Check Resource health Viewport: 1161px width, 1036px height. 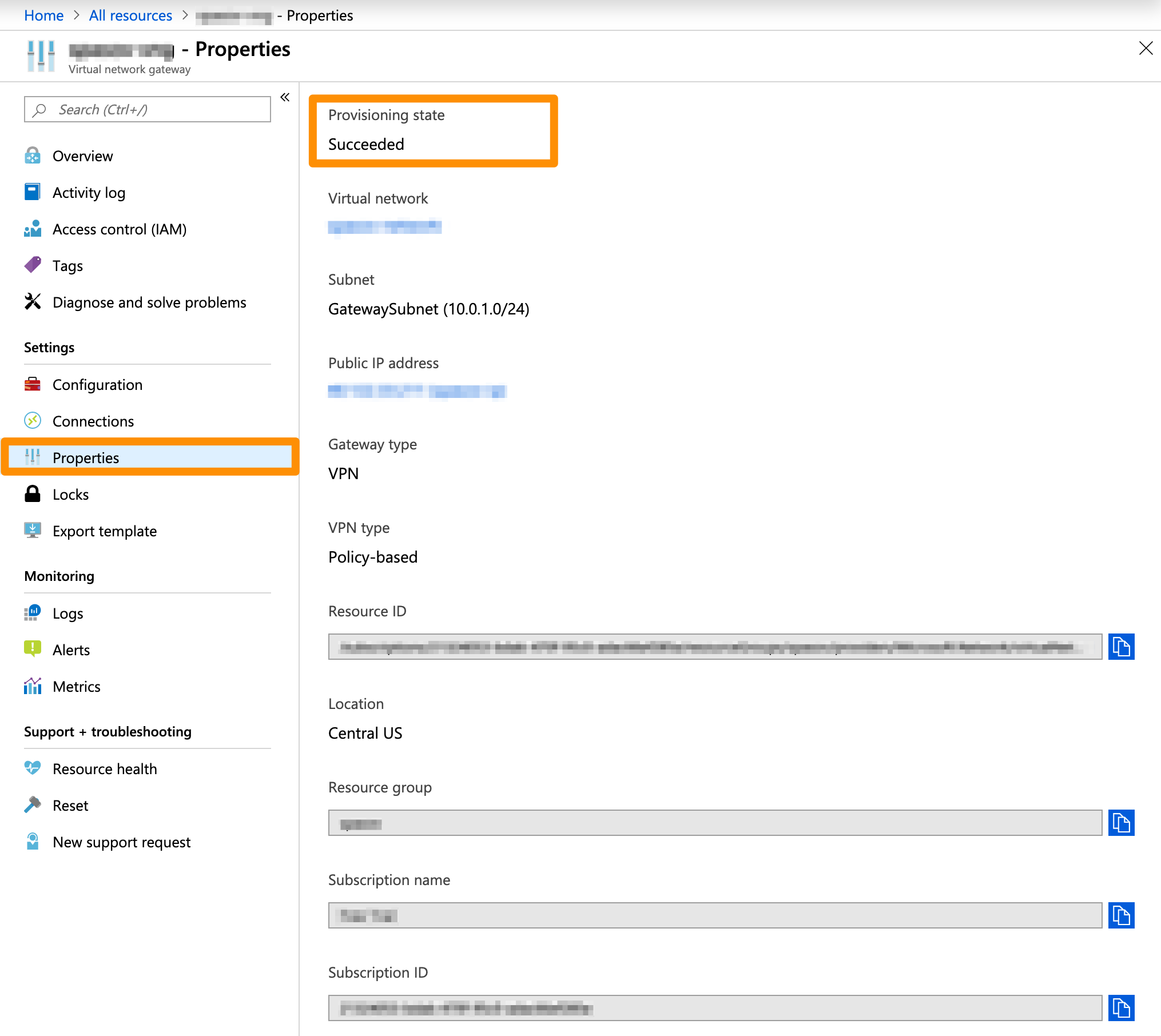click(105, 768)
